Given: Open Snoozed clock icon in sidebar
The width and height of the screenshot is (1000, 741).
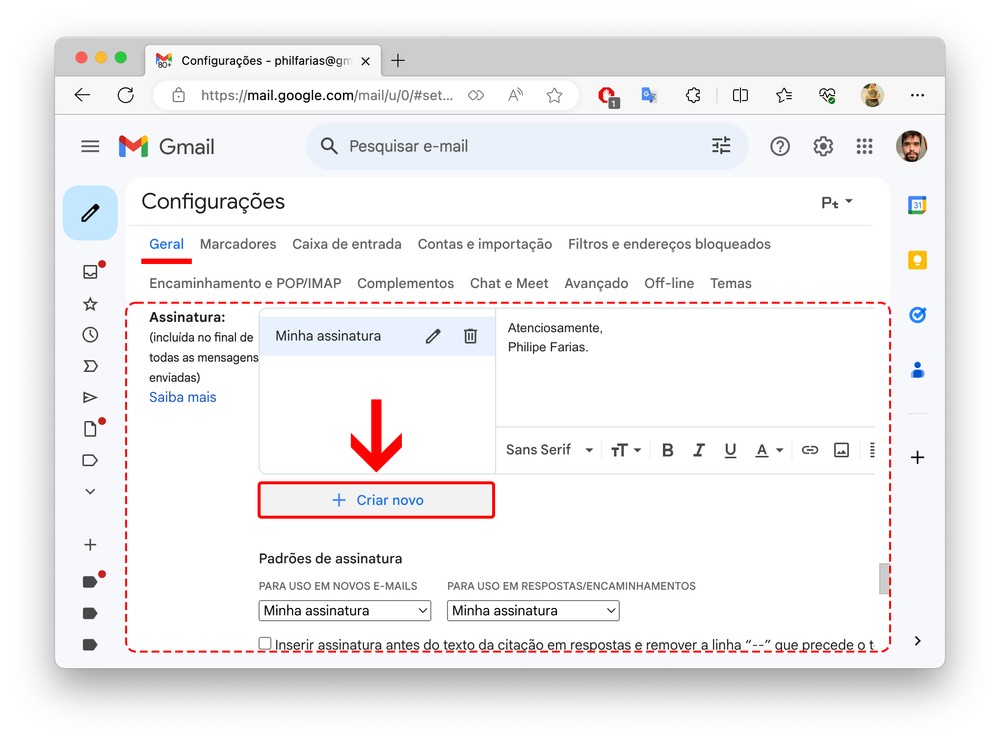Looking at the screenshot, I should [91, 335].
